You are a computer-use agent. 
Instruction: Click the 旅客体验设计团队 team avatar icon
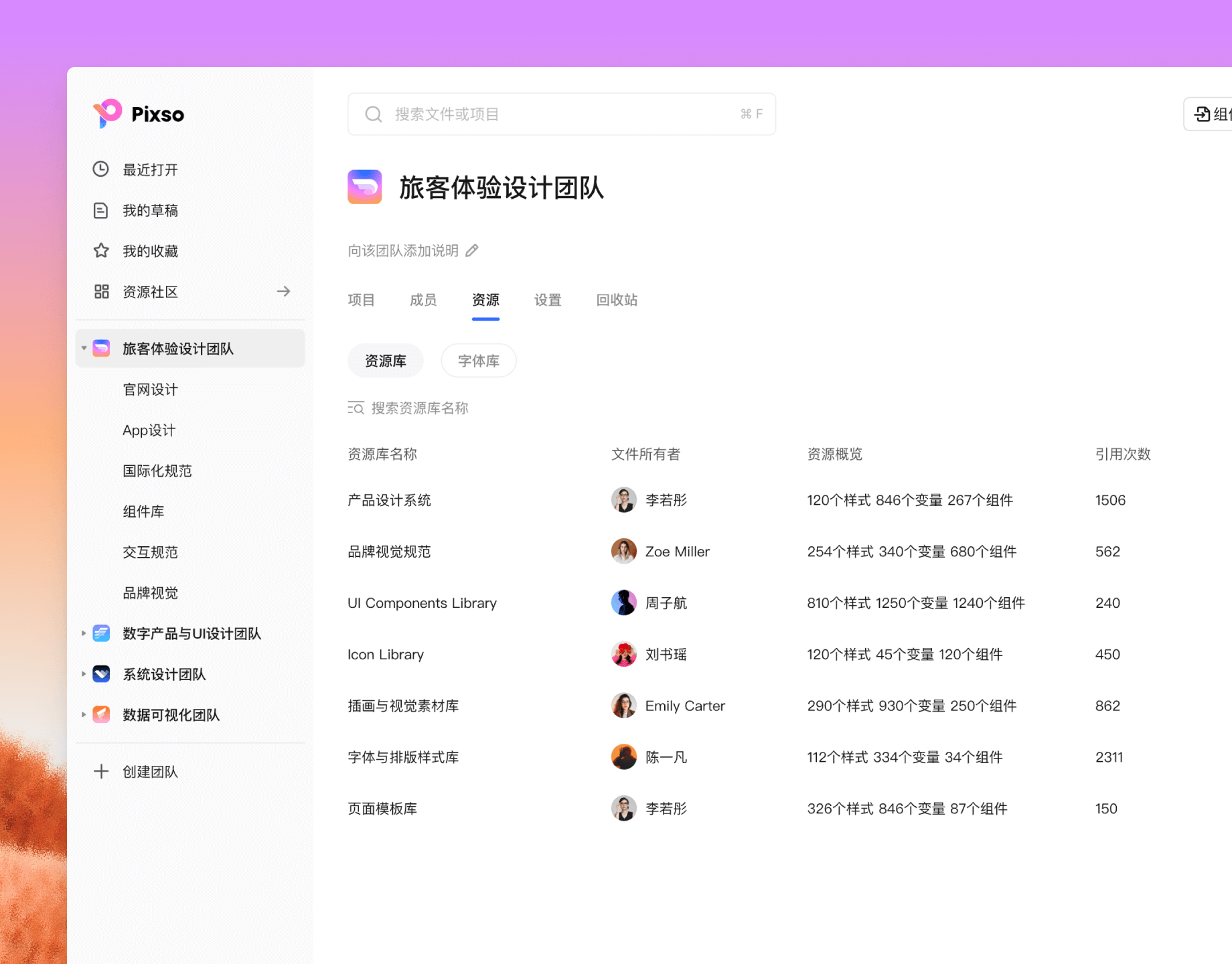tap(101, 348)
